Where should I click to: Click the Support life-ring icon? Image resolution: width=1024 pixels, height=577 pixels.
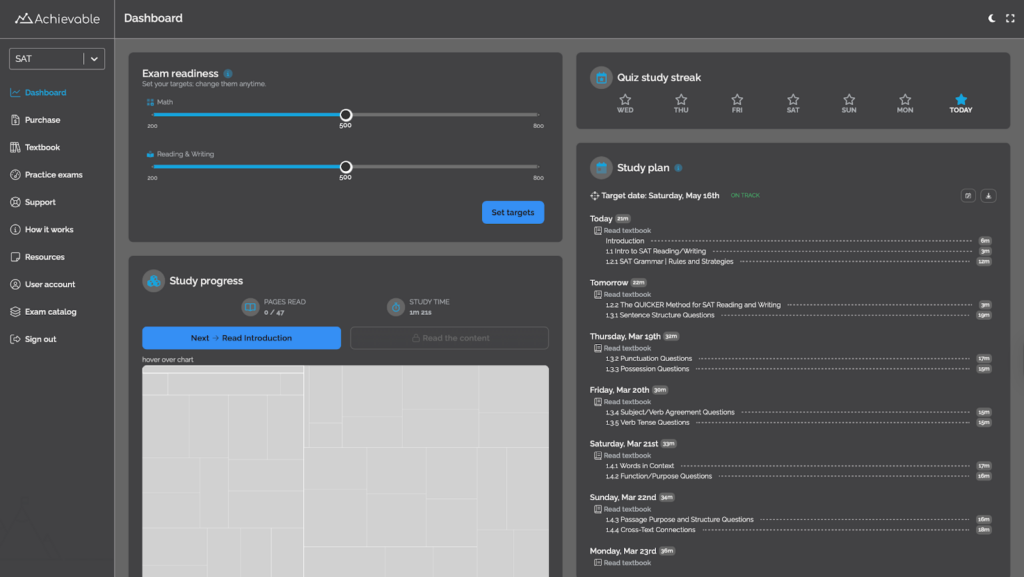[14, 201]
